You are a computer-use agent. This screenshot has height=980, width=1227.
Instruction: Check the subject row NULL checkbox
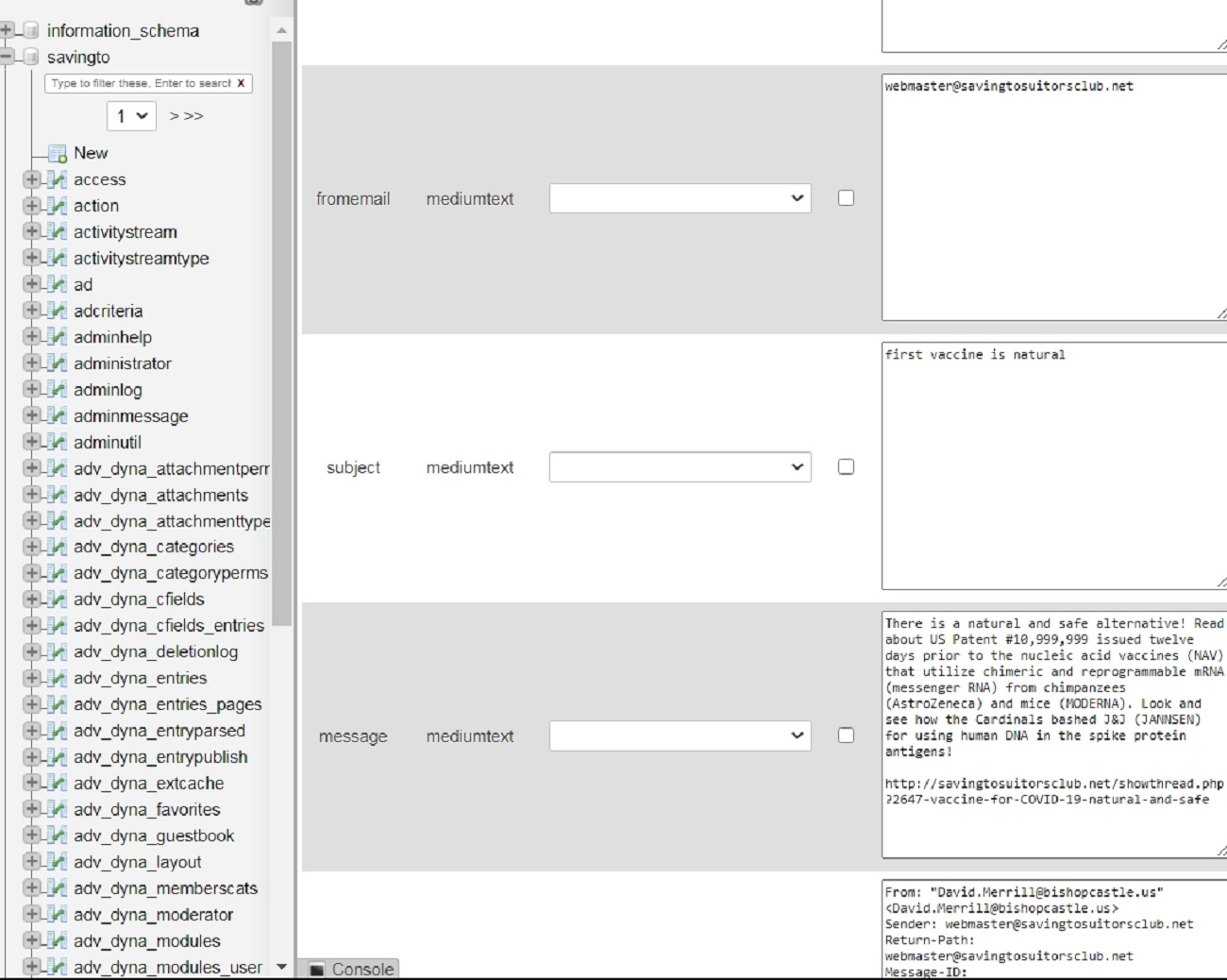(846, 466)
